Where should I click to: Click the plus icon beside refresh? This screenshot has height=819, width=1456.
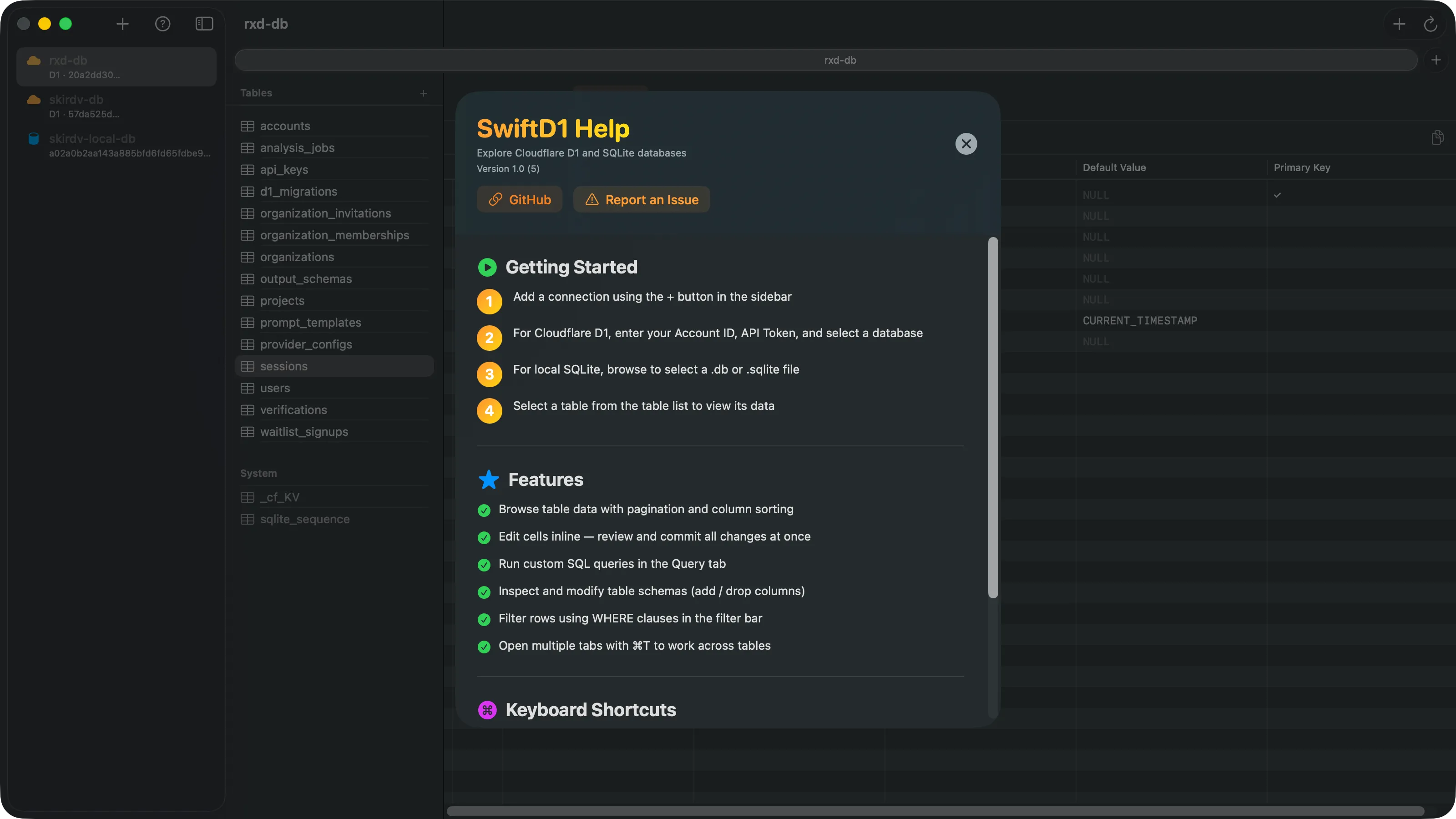tap(1399, 24)
